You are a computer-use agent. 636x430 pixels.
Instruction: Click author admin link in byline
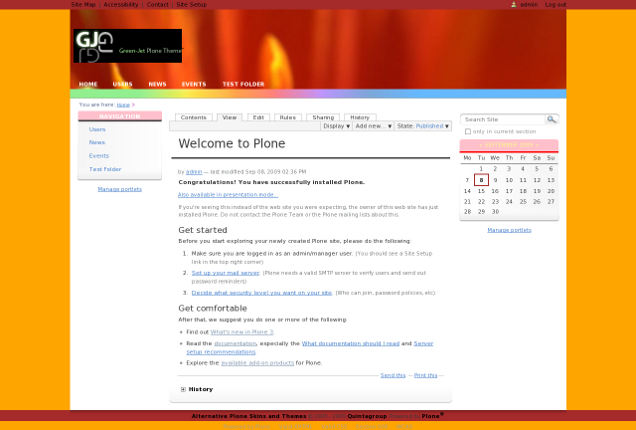point(194,172)
